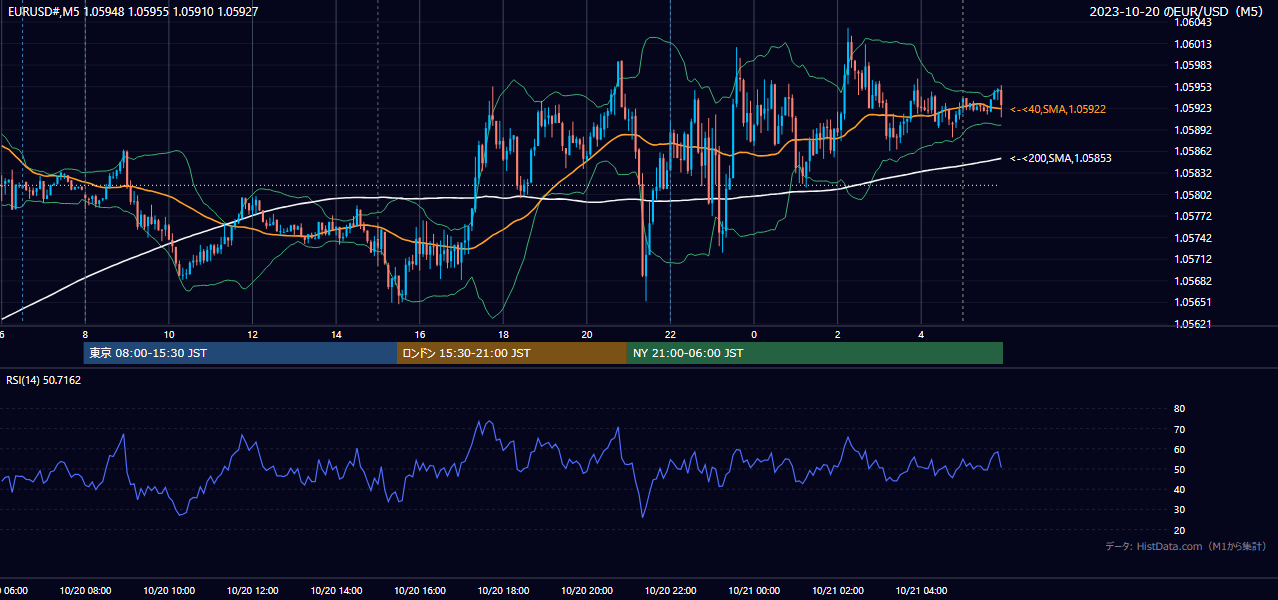Click price axis value 1.06013
This screenshot has width=1278, height=600.
click(x=1192, y=44)
